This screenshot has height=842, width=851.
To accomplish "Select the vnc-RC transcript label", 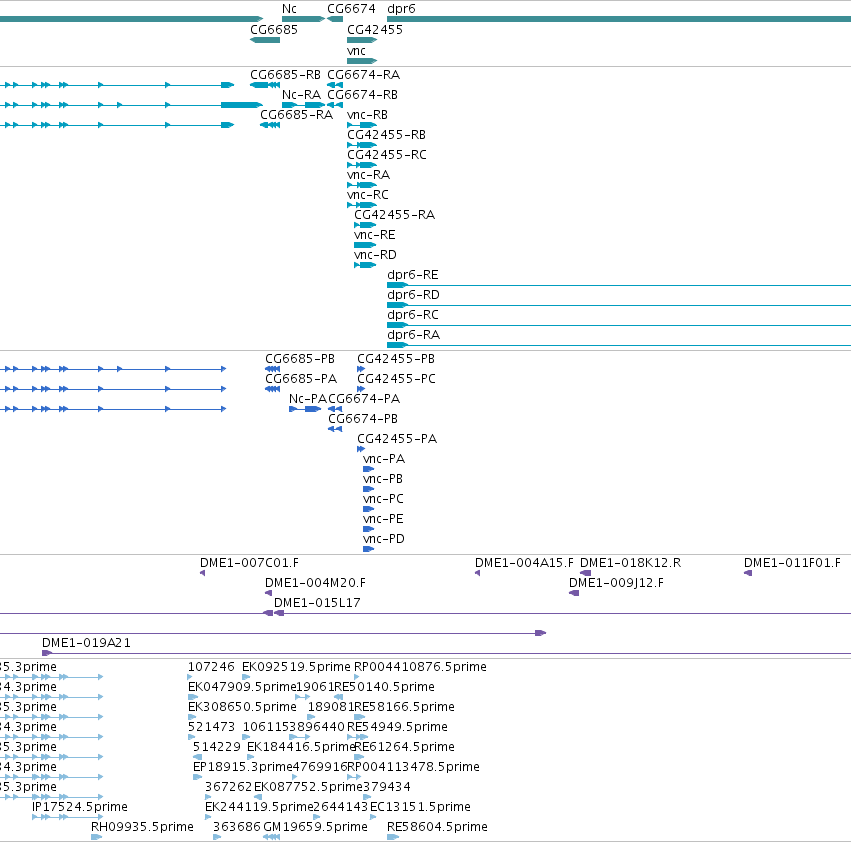I will pos(368,194).
